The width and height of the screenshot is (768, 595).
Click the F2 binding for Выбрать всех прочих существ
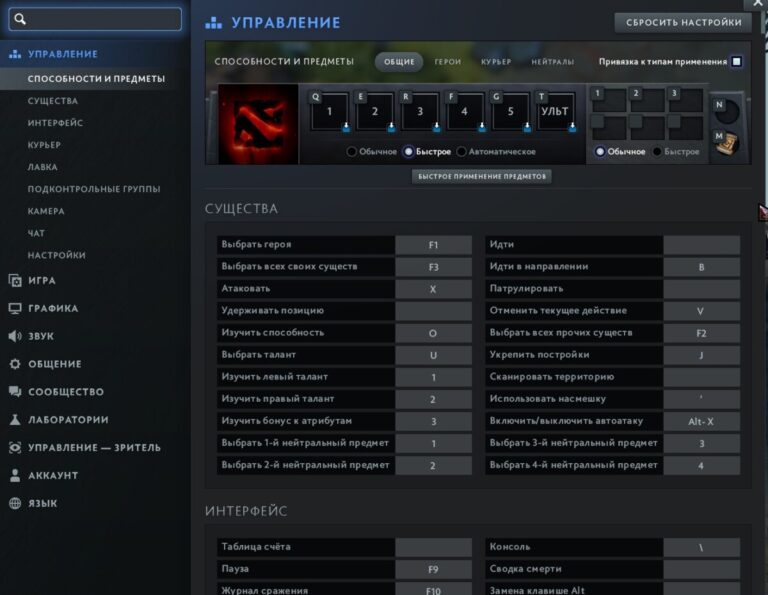701,333
